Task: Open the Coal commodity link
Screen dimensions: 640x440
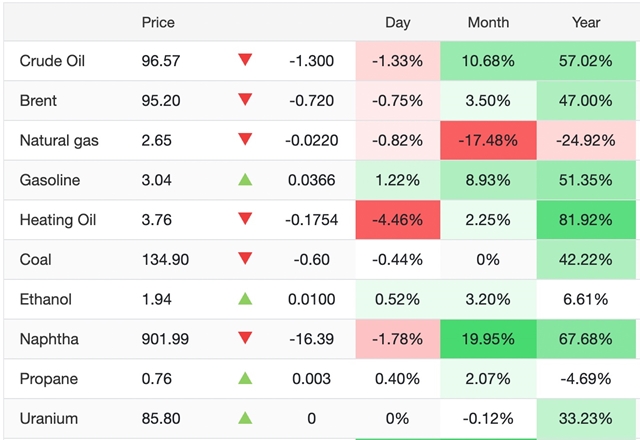Action: click(36, 260)
